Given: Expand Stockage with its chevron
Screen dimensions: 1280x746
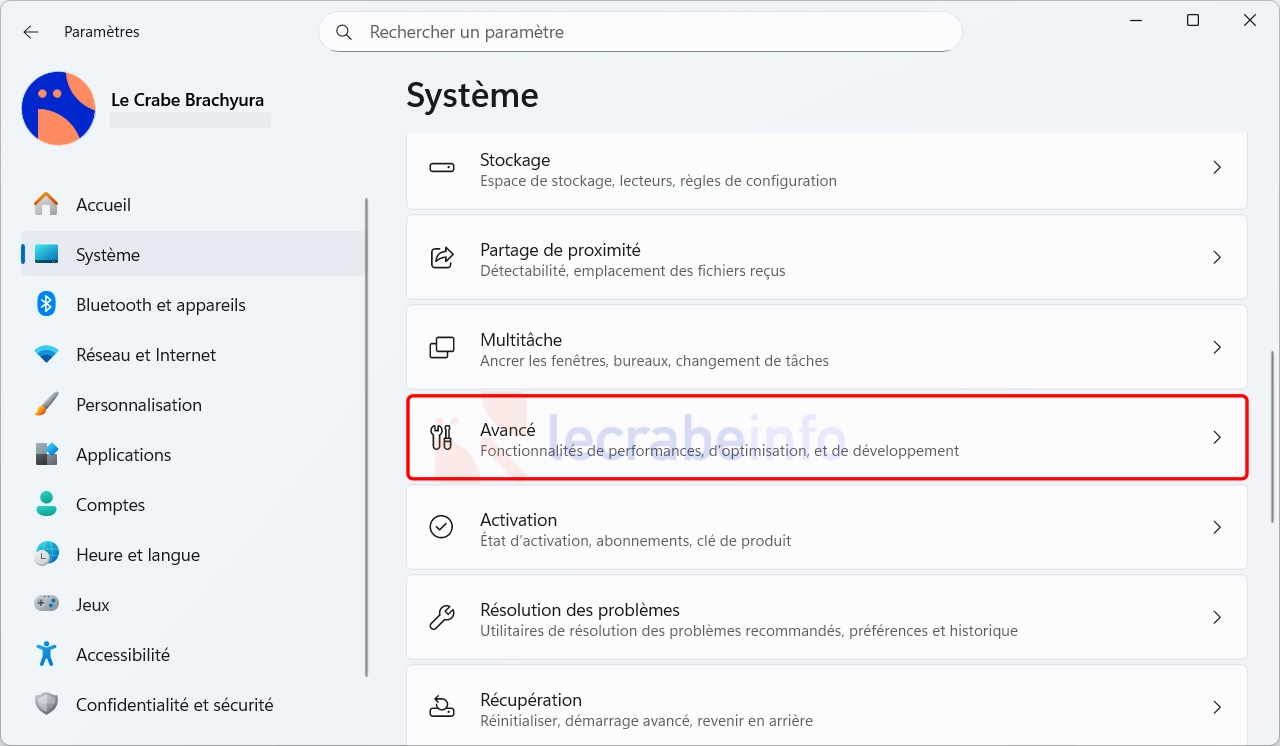Looking at the screenshot, I should pyautogui.click(x=1217, y=168).
